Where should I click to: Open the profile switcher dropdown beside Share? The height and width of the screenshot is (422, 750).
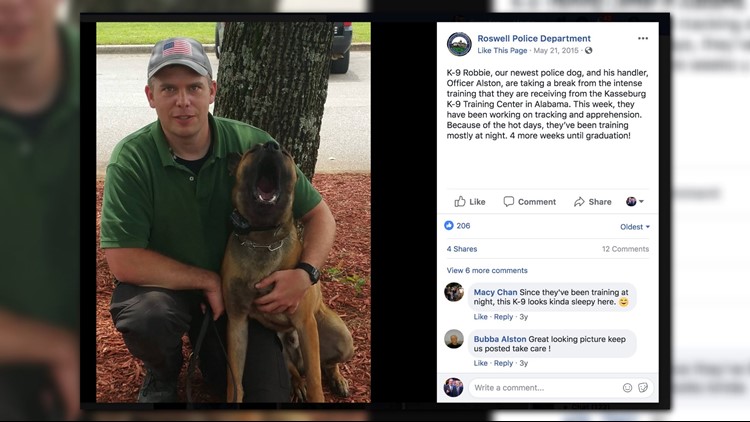pos(635,201)
